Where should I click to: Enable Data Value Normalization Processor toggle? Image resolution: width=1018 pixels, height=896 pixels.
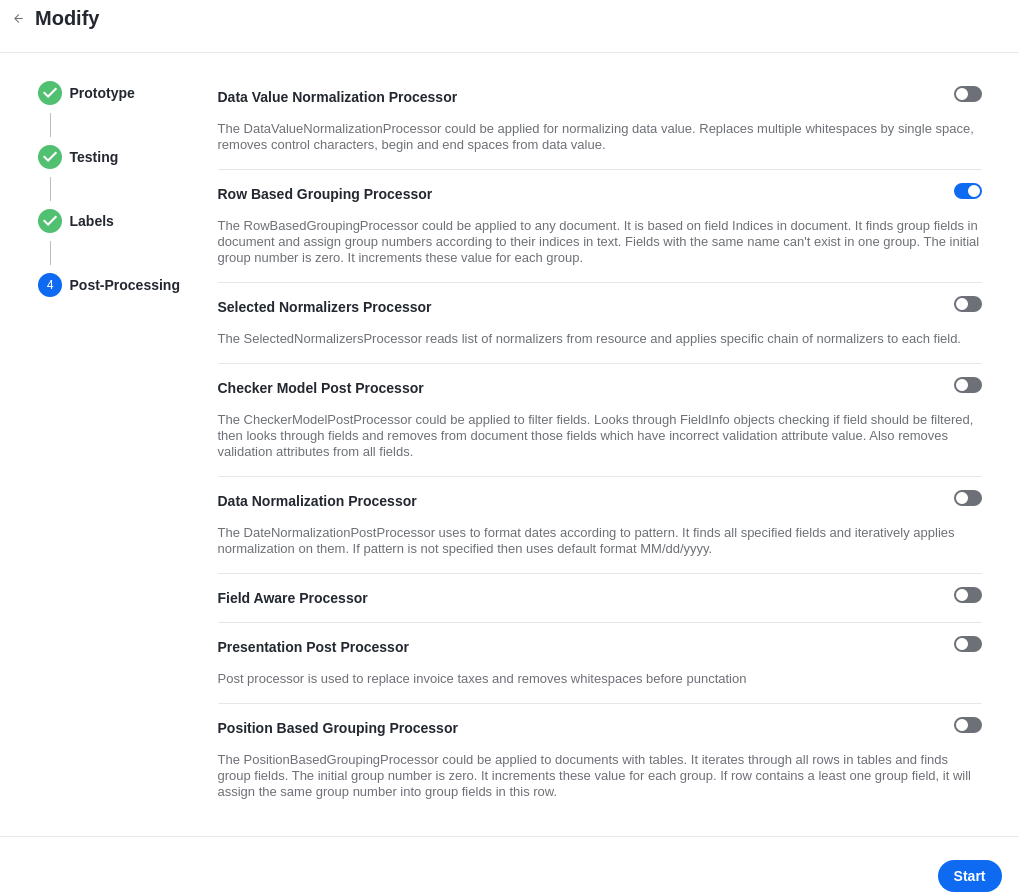[967, 94]
